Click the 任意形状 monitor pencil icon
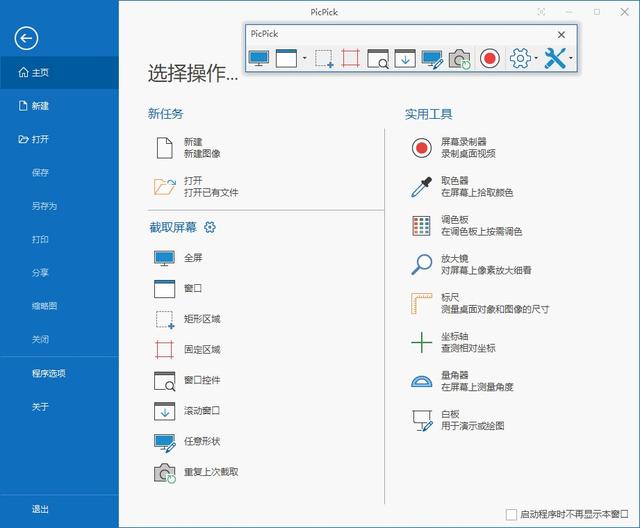The width and height of the screenshot is (640, 528). [165, 443]
